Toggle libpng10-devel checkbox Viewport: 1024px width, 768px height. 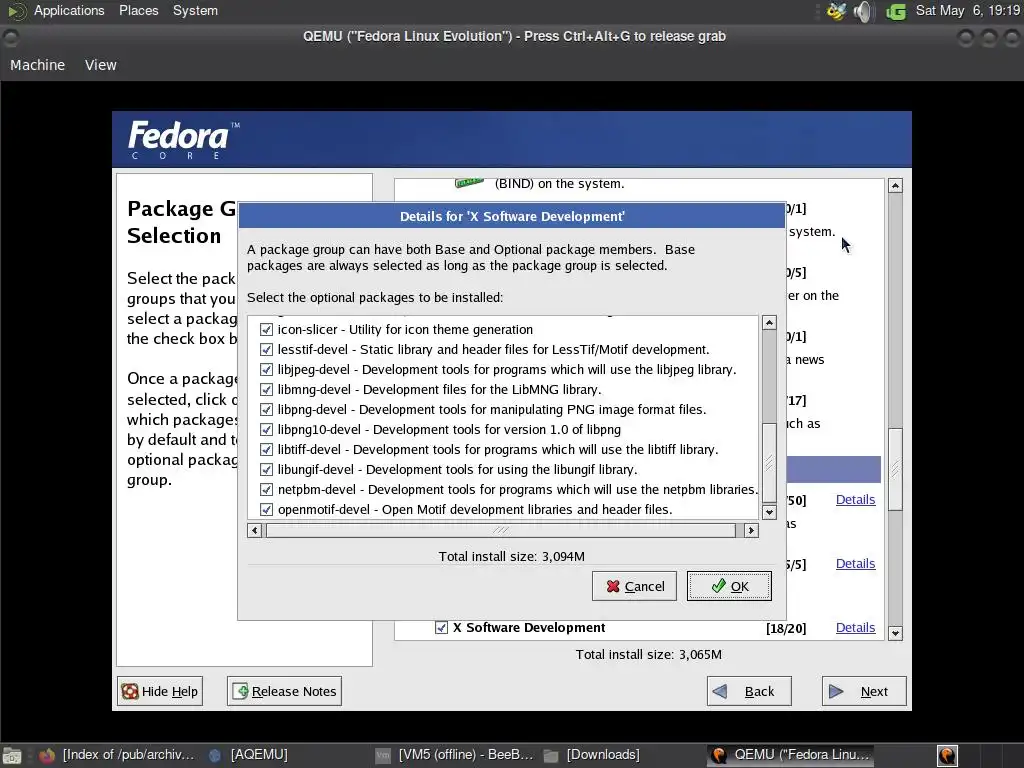pos(266,429)
